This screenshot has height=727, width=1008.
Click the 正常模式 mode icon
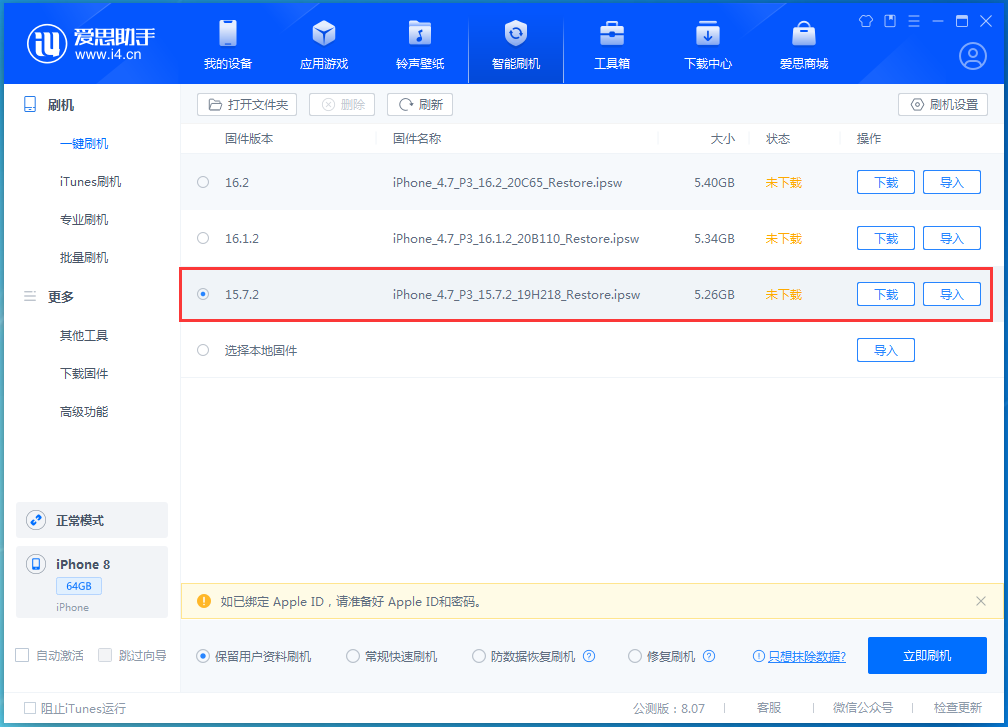coord(36,520)
